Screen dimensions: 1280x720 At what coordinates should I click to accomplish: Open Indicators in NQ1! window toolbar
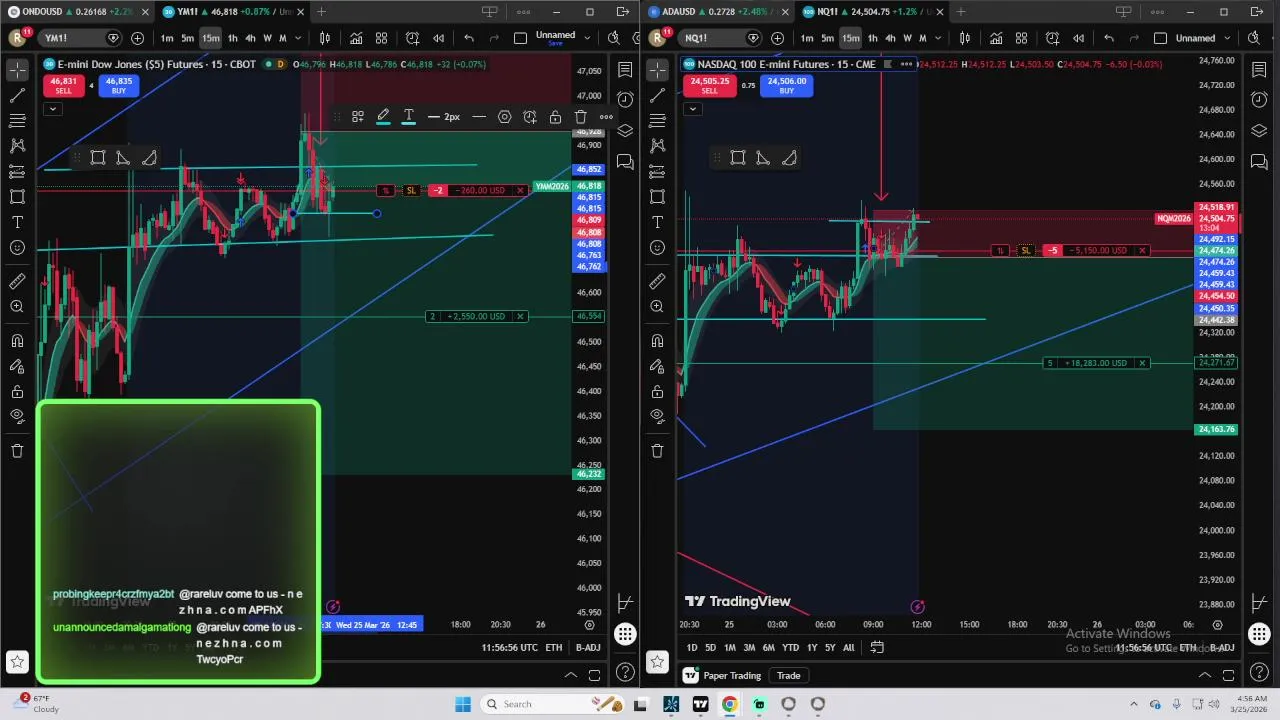pyautogui.click(x=996, y=38)
